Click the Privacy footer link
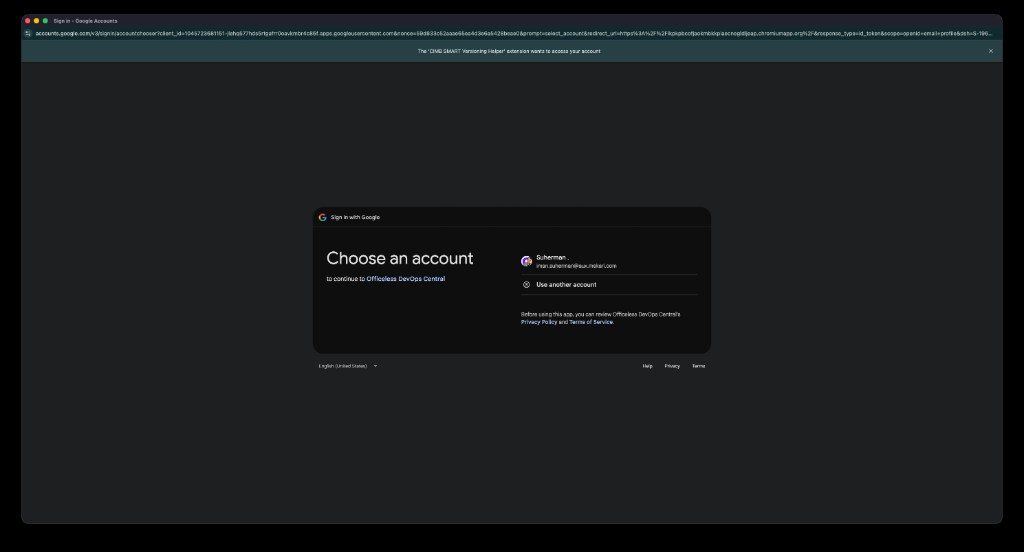The height and width of the screenshot is (552, 1024). coord(672,366)
